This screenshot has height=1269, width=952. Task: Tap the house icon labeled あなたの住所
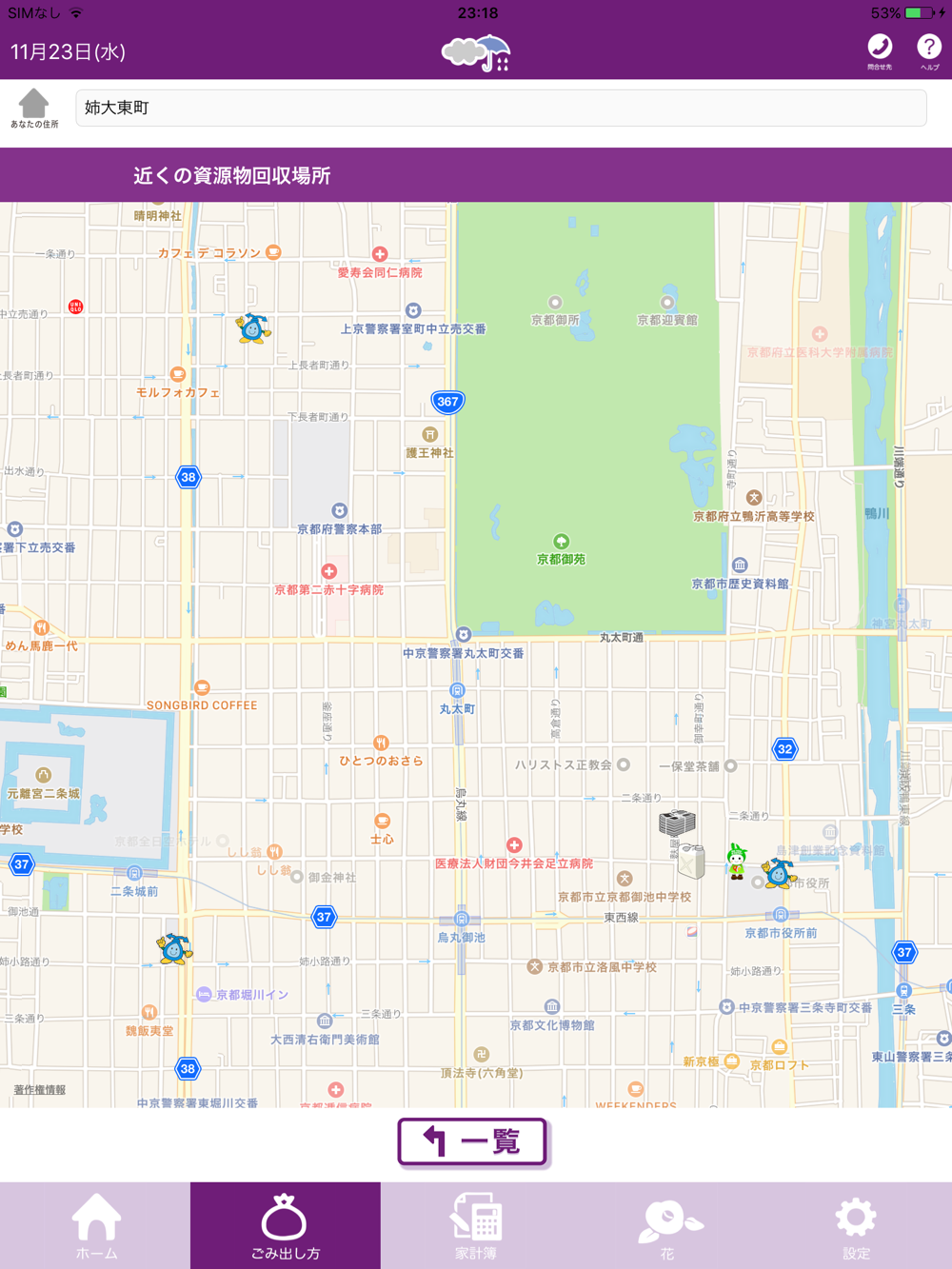[x=34, y=108]
